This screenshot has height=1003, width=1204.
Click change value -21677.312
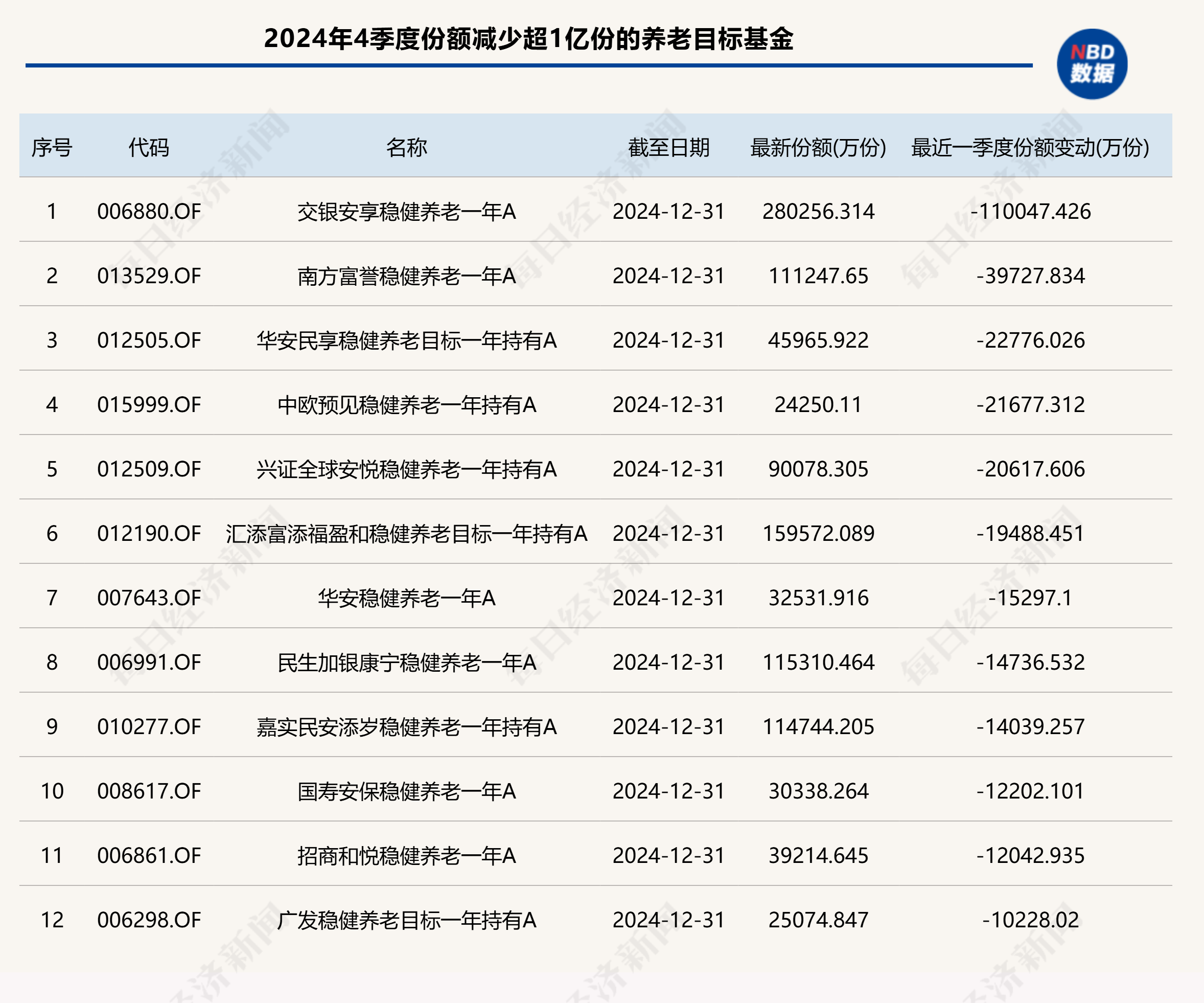1030,405
